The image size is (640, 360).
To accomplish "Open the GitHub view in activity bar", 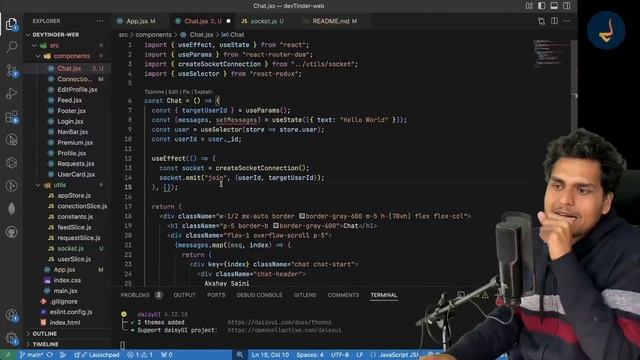I will (11, 232).
